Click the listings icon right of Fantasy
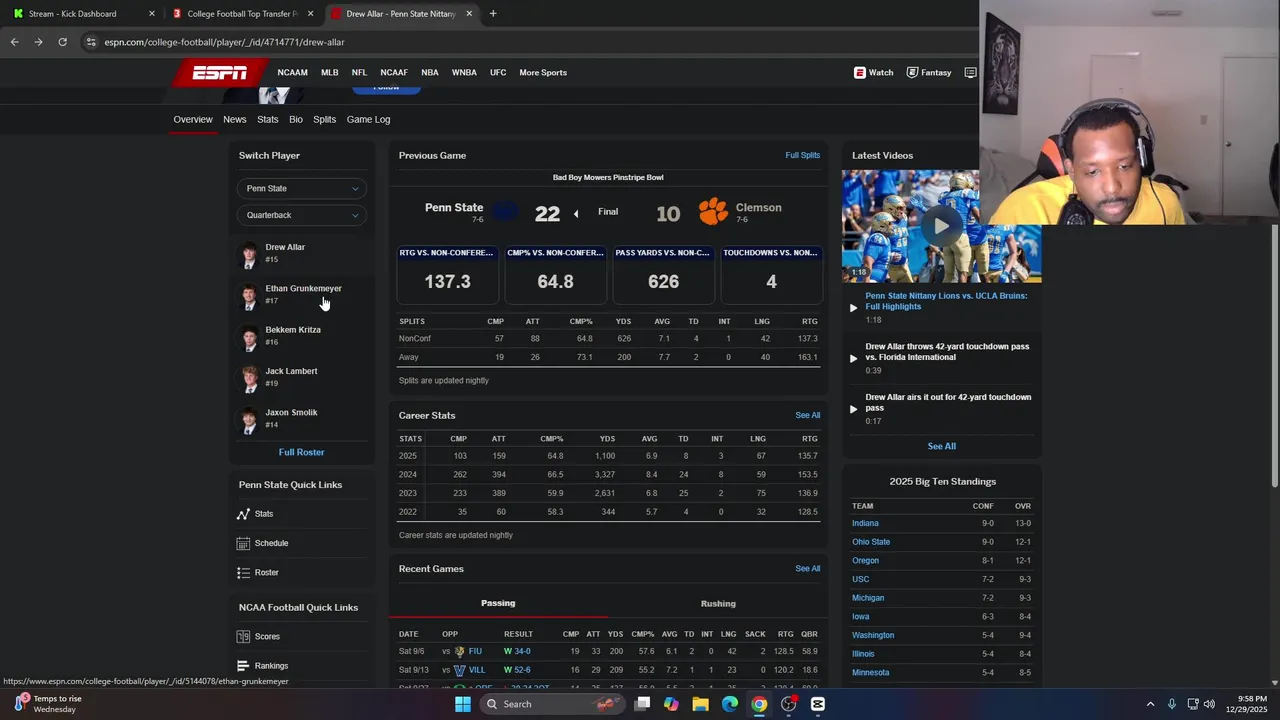Viewport: 1280px width, 720px height. (x=970, y=72)
